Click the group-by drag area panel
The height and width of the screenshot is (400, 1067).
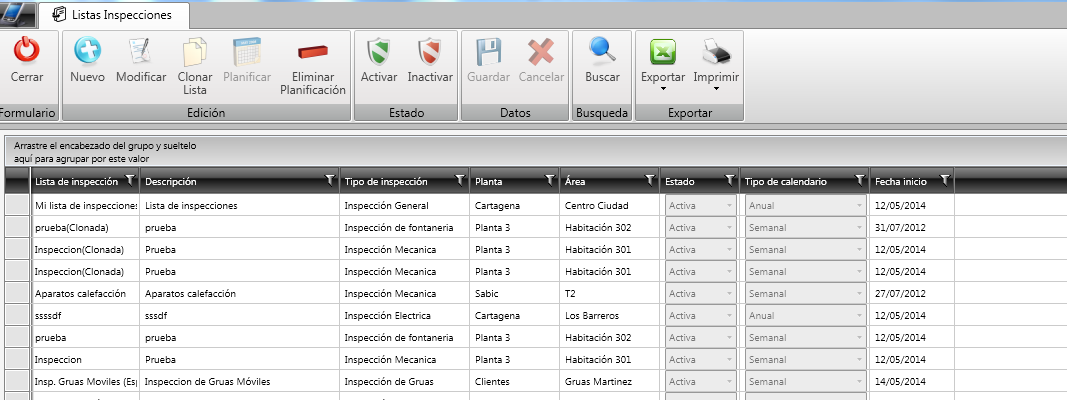click(534, 152)
